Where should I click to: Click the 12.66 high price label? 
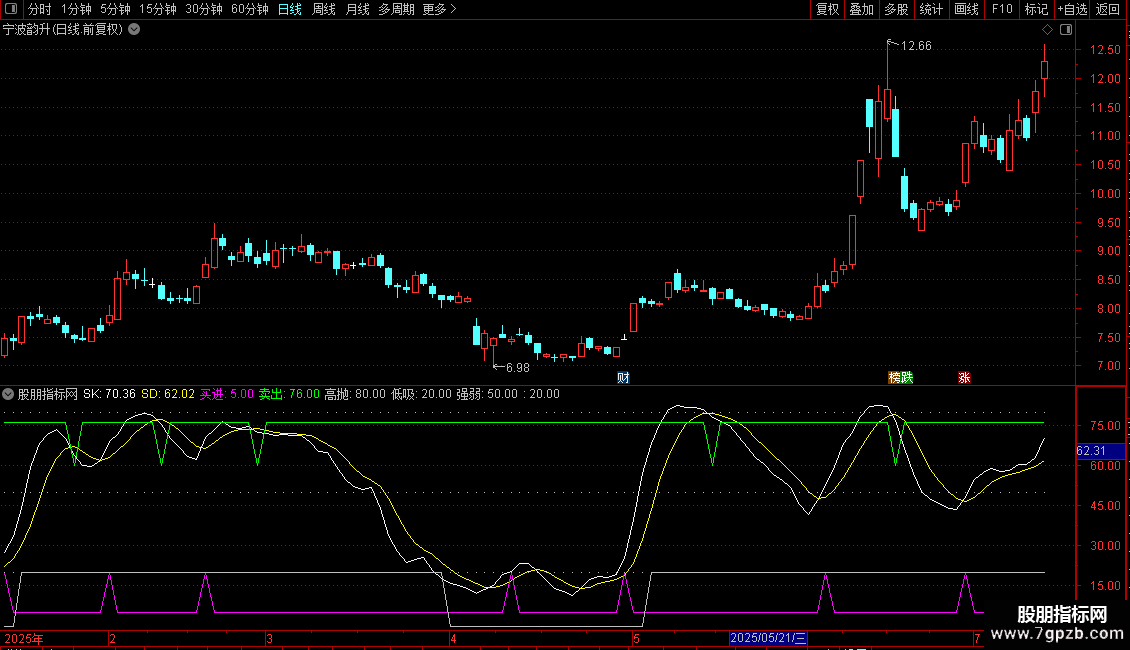915,46
